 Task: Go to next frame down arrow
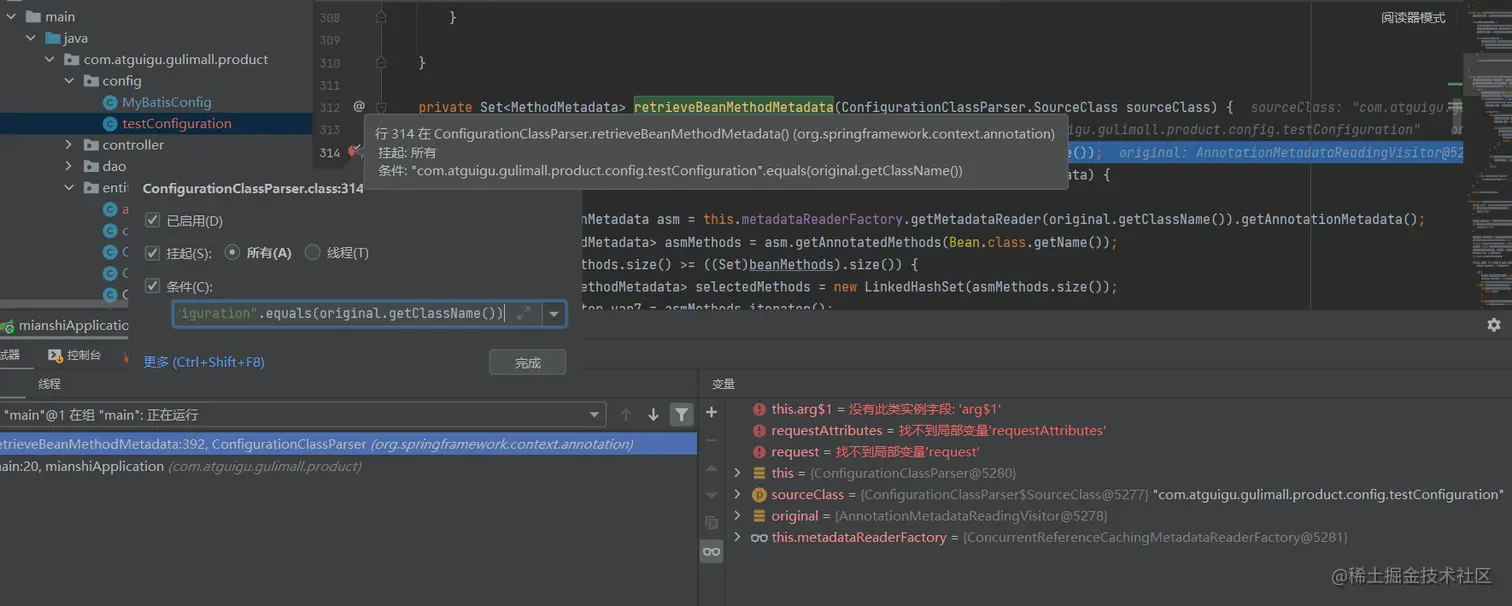point(653,414)
